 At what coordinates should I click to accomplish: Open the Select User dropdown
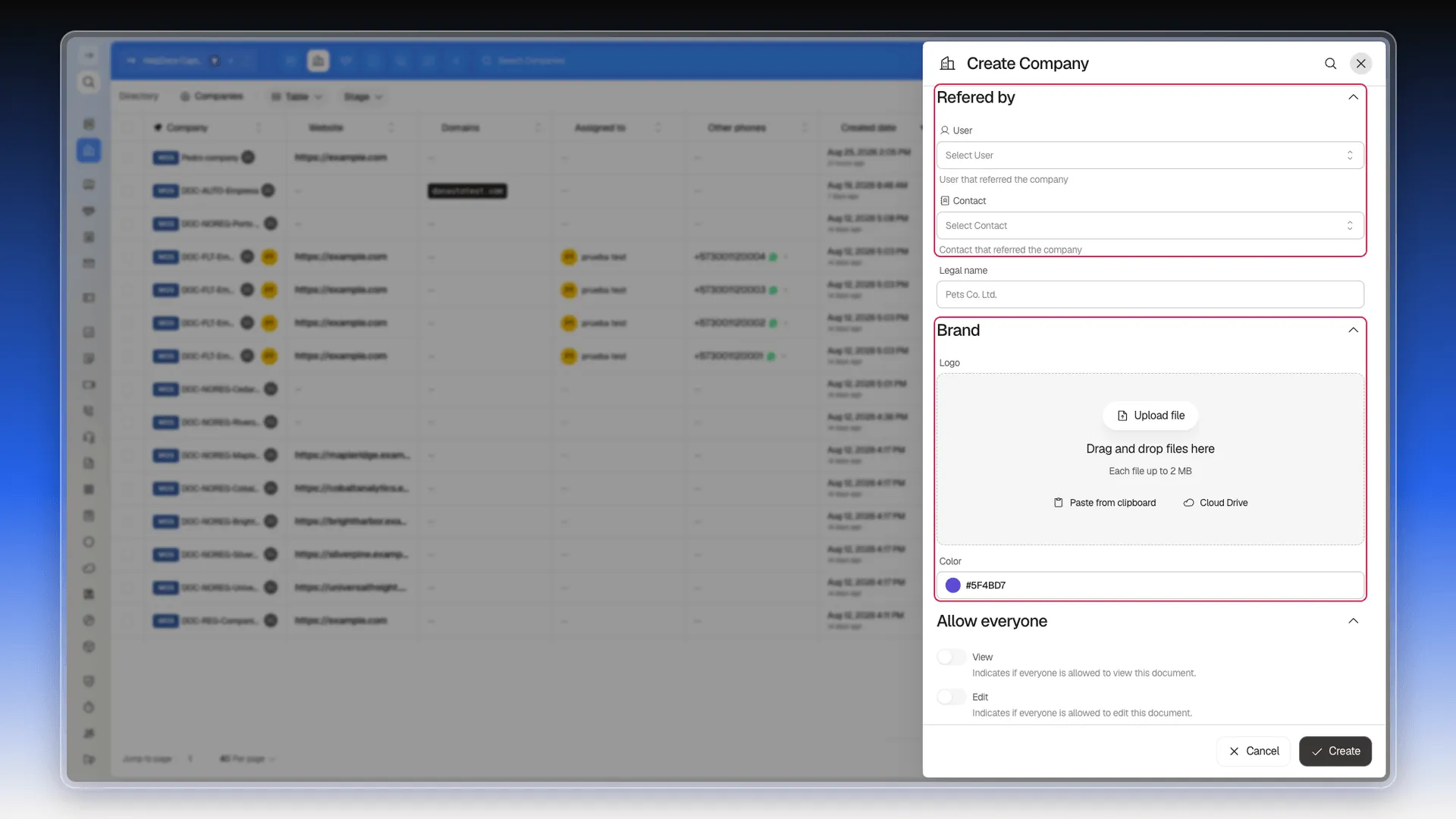click(x=1150, y=155)
